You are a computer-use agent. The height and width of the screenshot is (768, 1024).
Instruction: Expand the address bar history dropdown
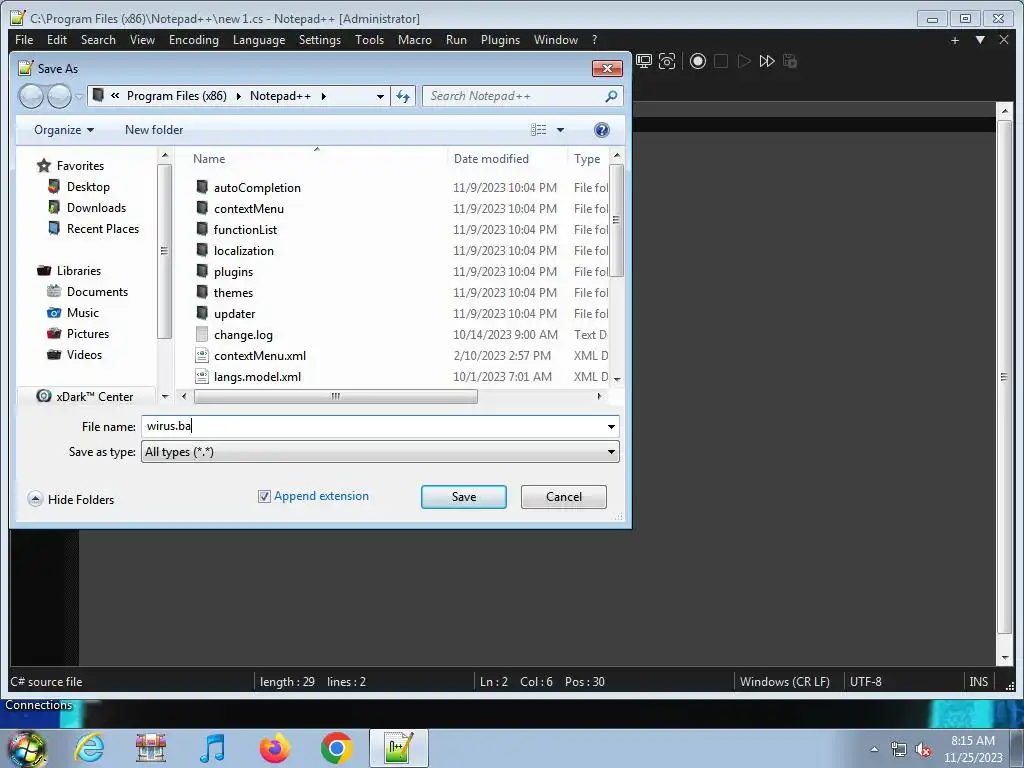pyautogui.click(x=380, y=96)
